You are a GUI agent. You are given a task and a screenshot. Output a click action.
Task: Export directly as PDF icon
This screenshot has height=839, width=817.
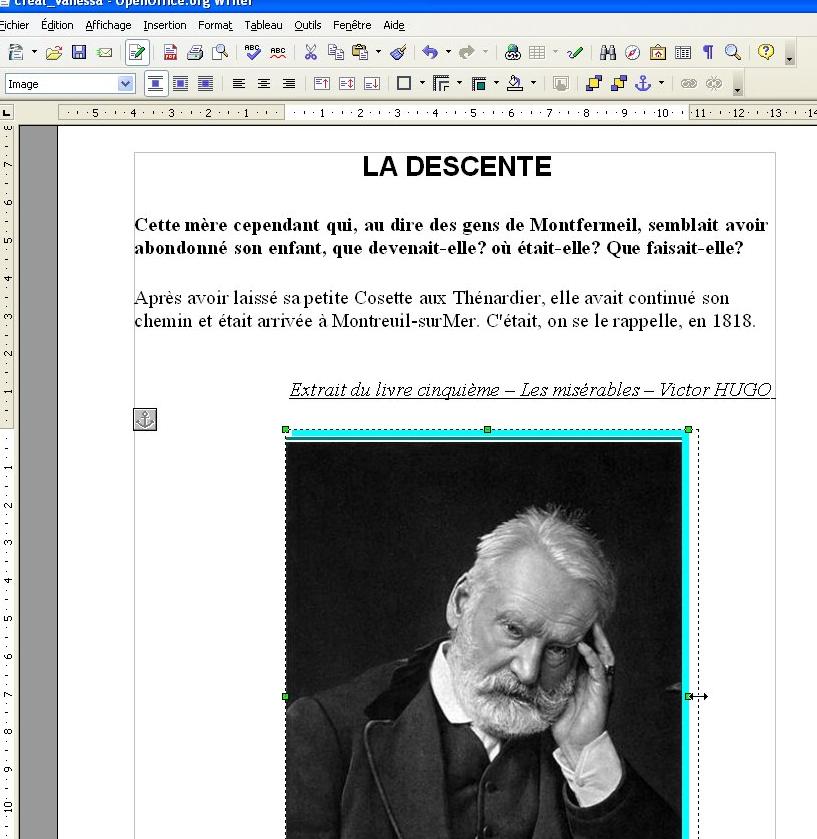(170, 52)
